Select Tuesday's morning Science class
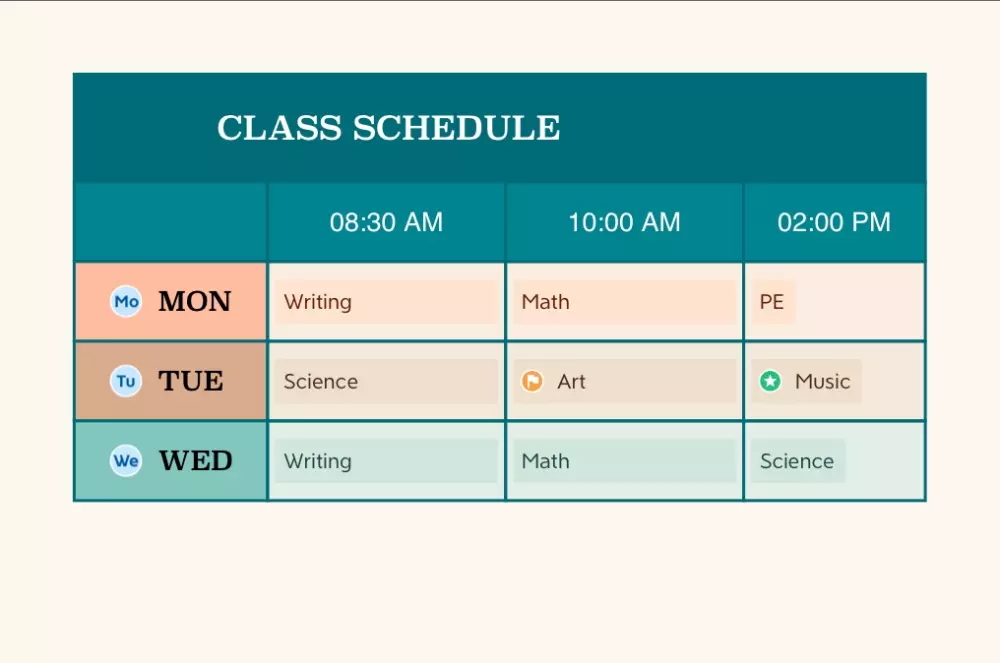Image resolution: width=1000 pixels, height=663 pixels. pyautogui.click(x=386, y=382)
